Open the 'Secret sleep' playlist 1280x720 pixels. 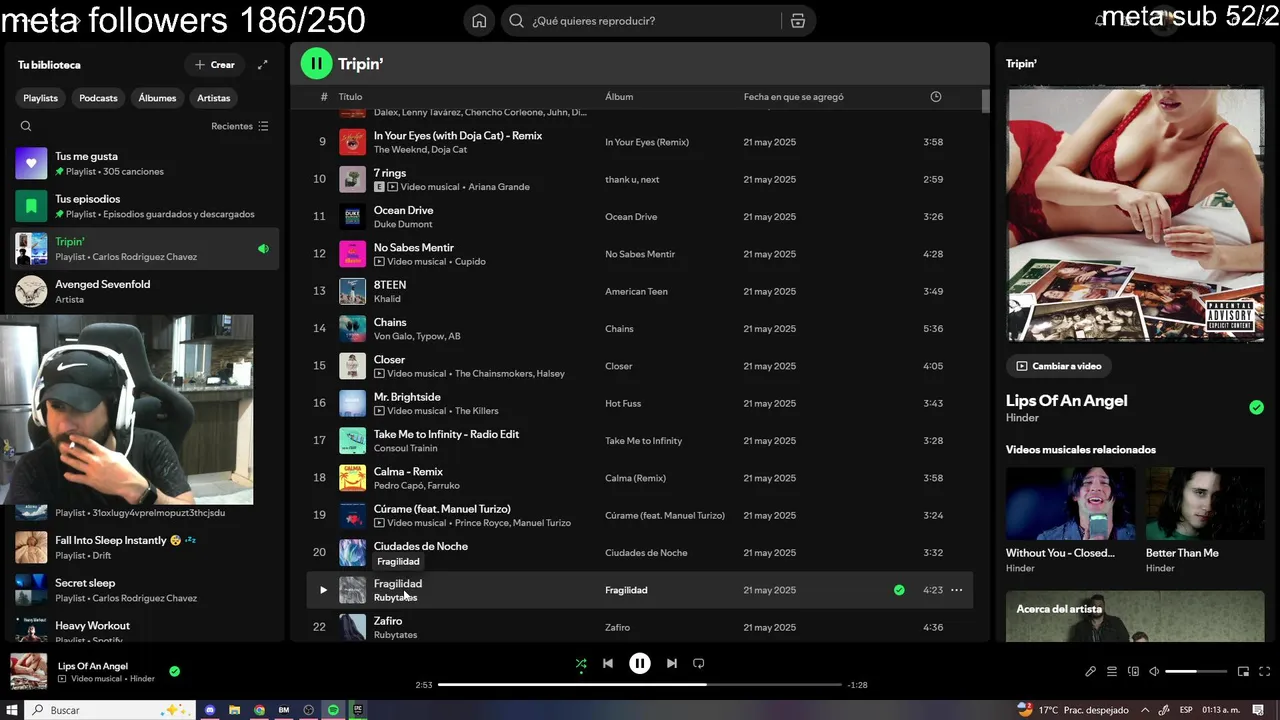(x=146, y=590)
